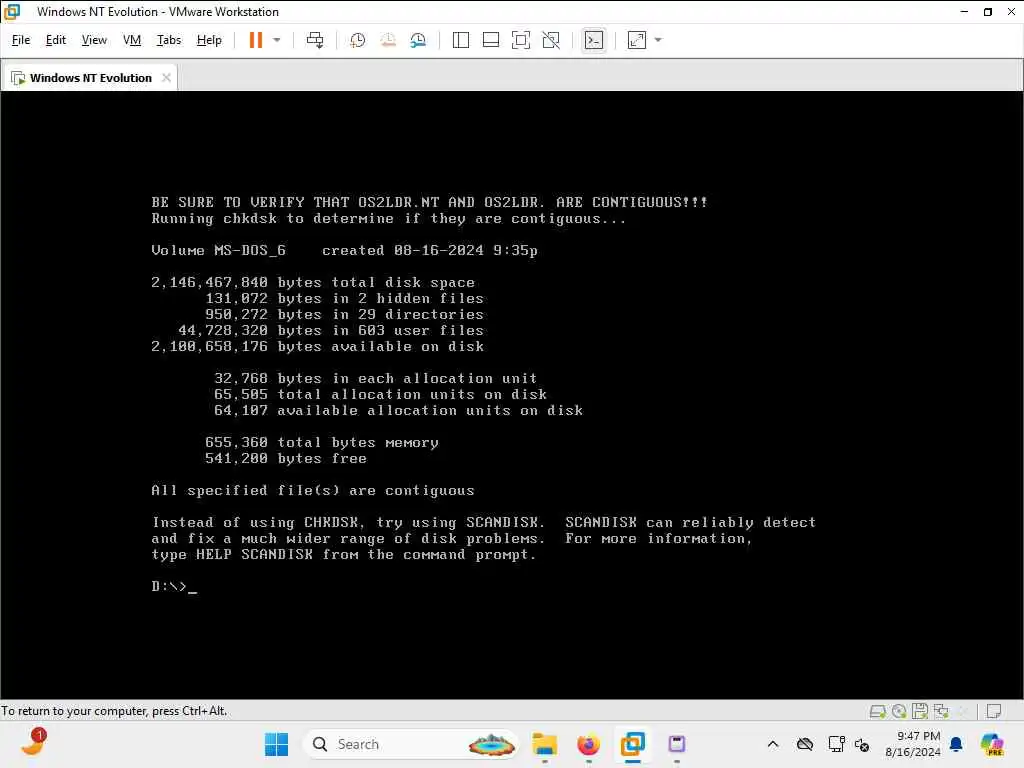Click the VMware Workstation title bar app icon
The height and width of the screenshot is (768, 1024).
click(x=12, y=12)
